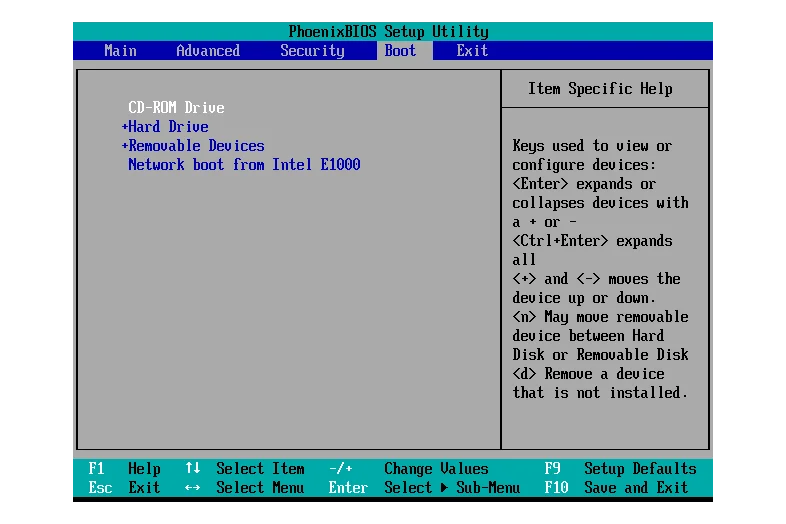Switch to the Main menu tab
Viewport: 786px width, 524px height.
(120, 51)
